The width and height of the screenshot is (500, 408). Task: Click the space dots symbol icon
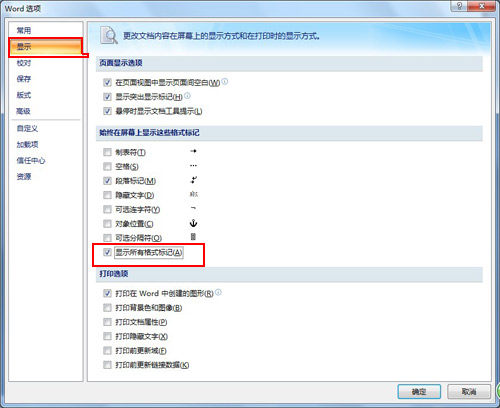point(193,166)
